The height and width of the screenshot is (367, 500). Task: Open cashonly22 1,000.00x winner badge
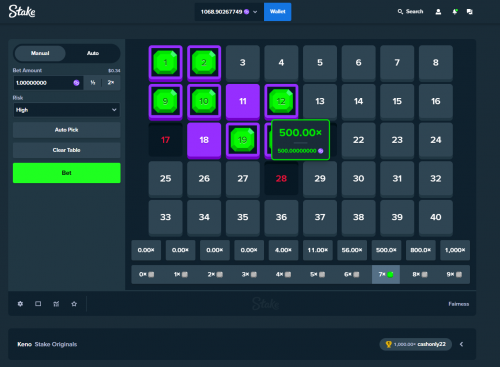(416, 344)
